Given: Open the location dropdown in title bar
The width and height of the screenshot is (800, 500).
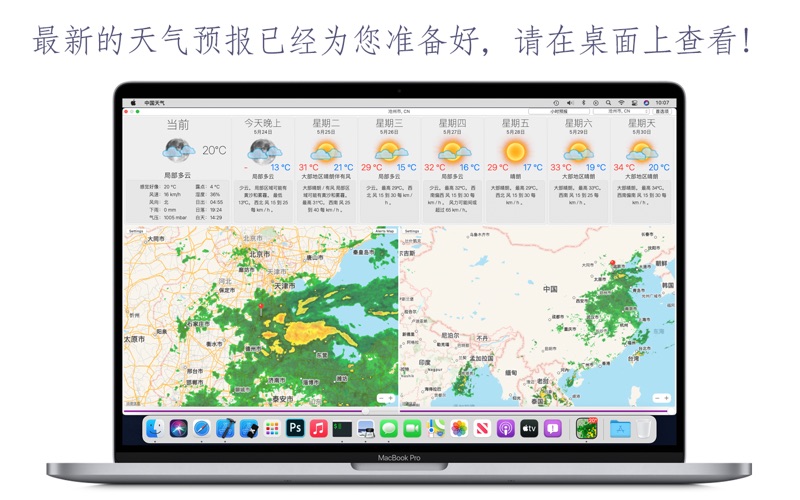Looking at the screenshot, I should click(400, 111).
